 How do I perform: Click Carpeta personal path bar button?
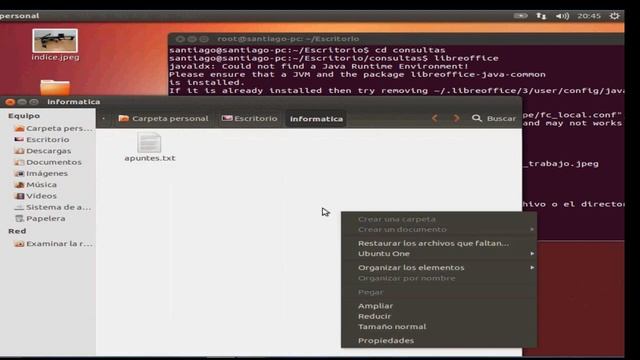pos(163,118)
